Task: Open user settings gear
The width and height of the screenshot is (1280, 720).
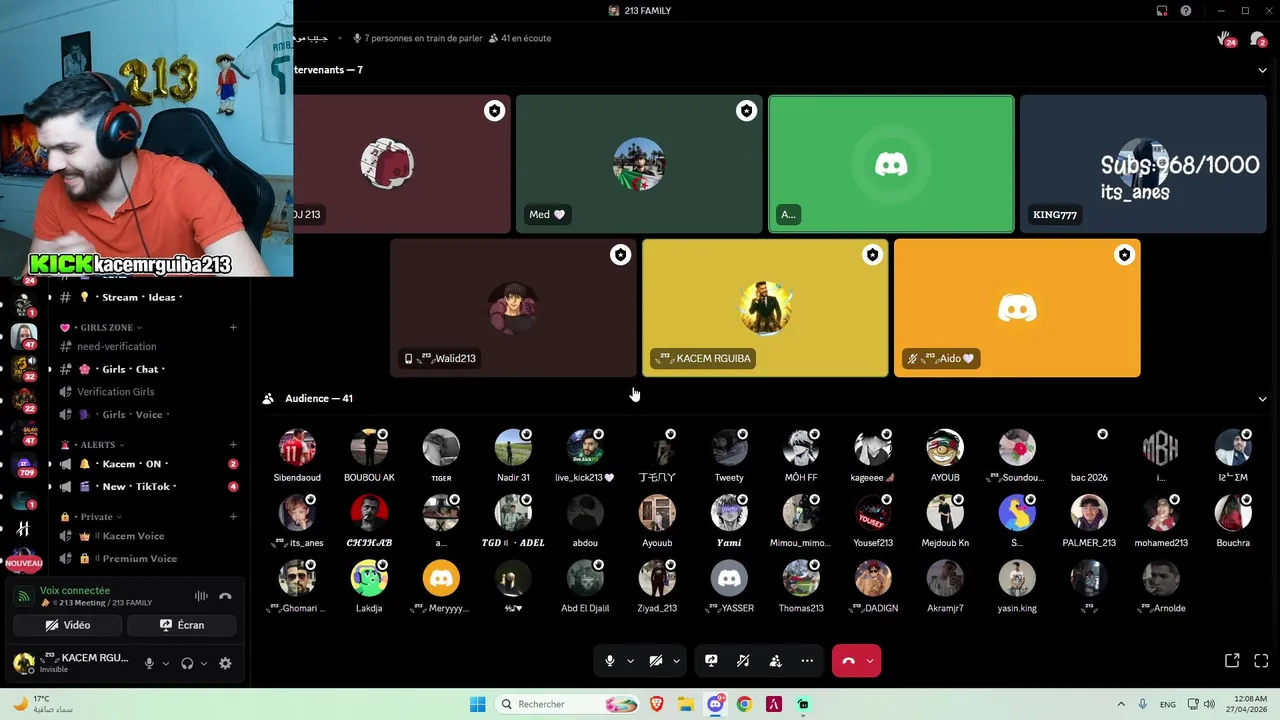Action: point(225,663)
